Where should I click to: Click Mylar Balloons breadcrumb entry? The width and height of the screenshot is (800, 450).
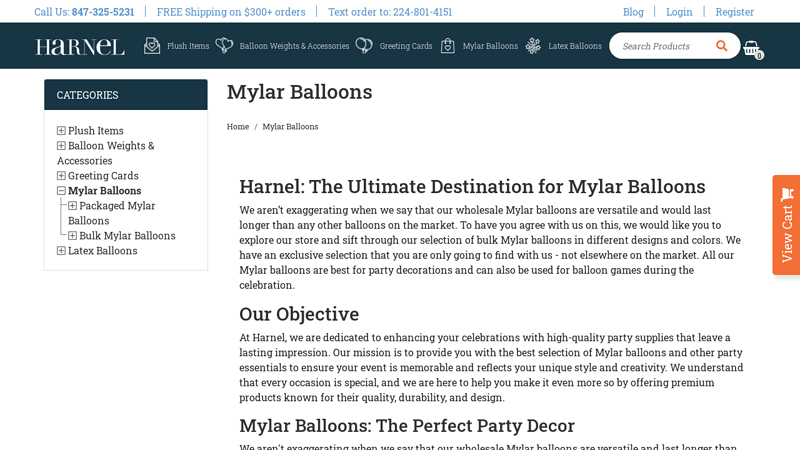coord(290,127)
